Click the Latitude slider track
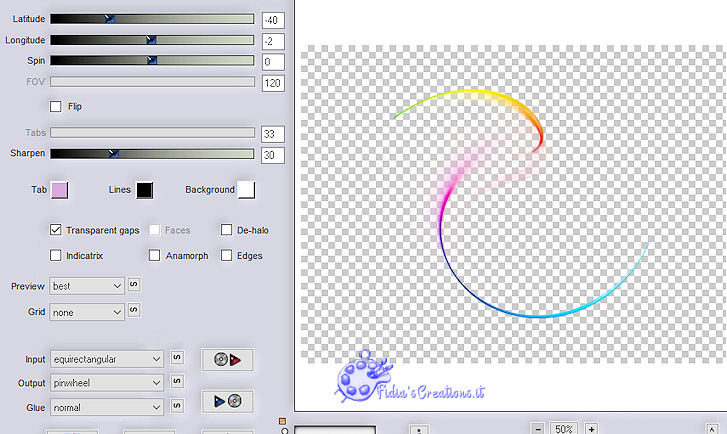Viewport: 727px width, 434px height. [x=152, y=19]
